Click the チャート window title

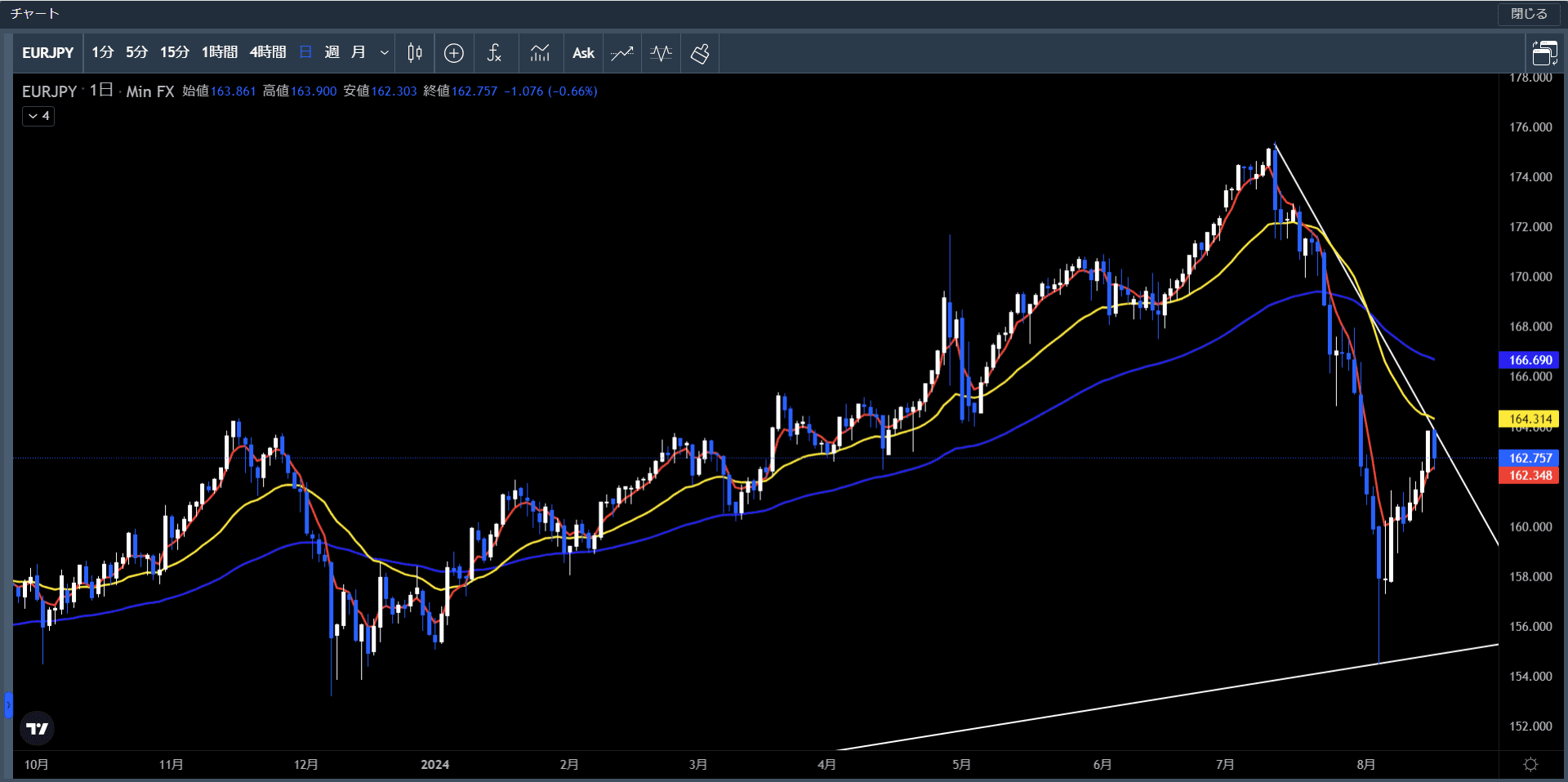(x=35, y=14)
